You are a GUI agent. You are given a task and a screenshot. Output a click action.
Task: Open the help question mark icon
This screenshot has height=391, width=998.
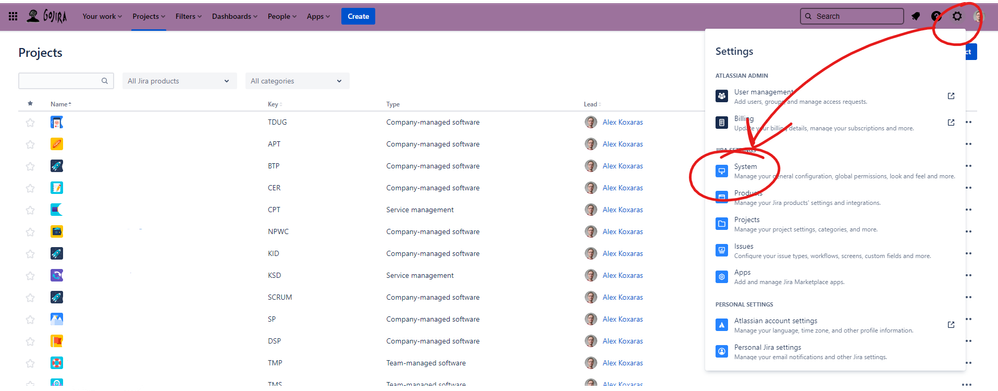[x=936, y=17]
